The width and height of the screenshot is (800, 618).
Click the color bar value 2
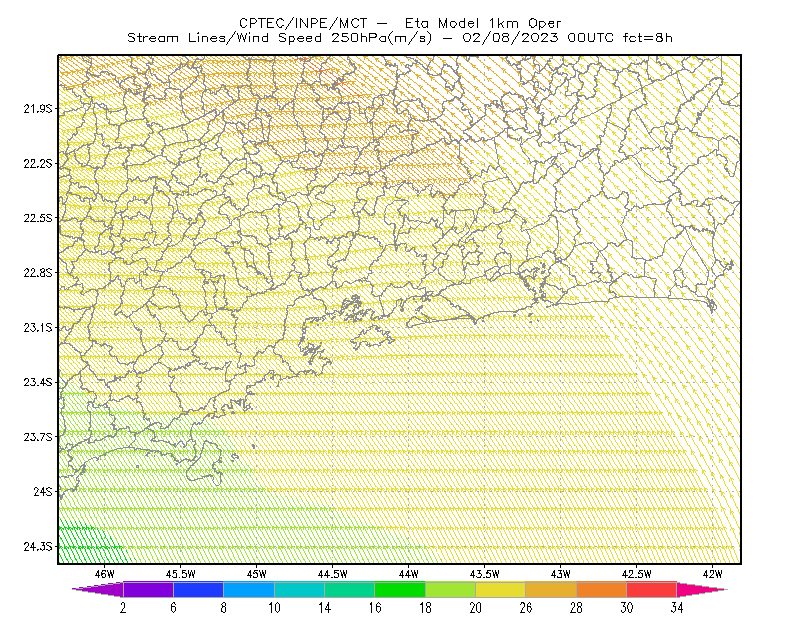(123, 608)
